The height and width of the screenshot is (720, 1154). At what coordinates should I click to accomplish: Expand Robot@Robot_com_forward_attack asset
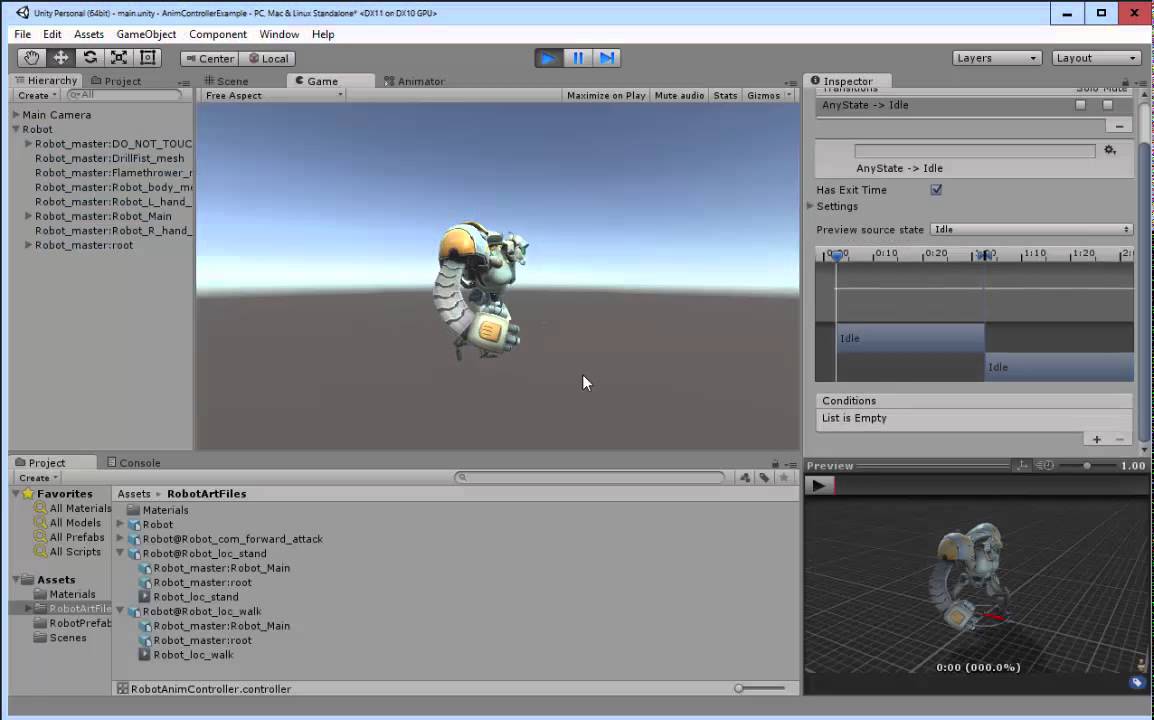[120, 539]
